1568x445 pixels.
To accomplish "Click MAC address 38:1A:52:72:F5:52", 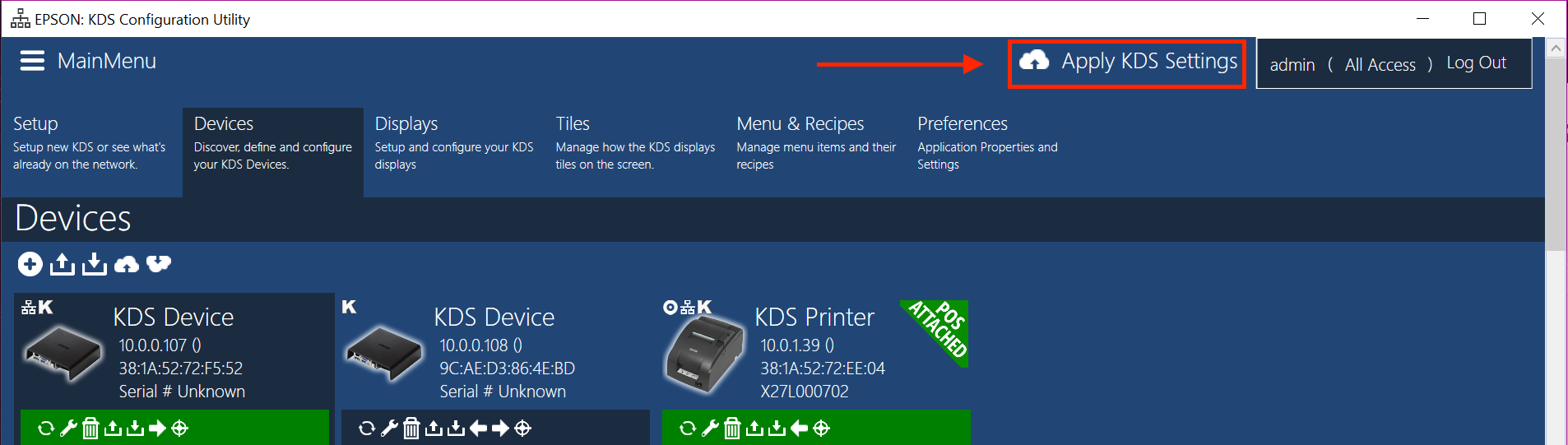I will 181,369.
